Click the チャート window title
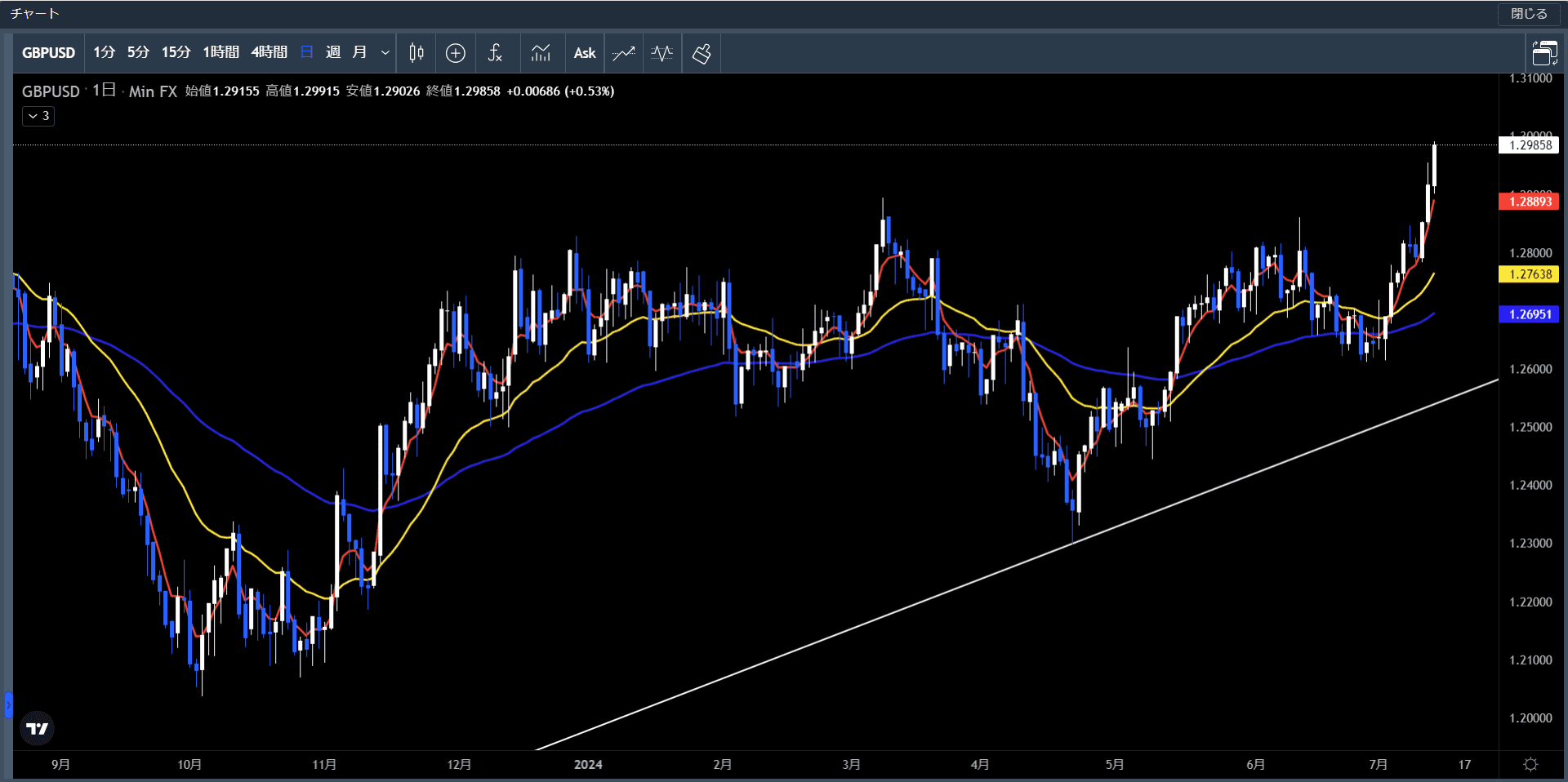 (35, 14)
